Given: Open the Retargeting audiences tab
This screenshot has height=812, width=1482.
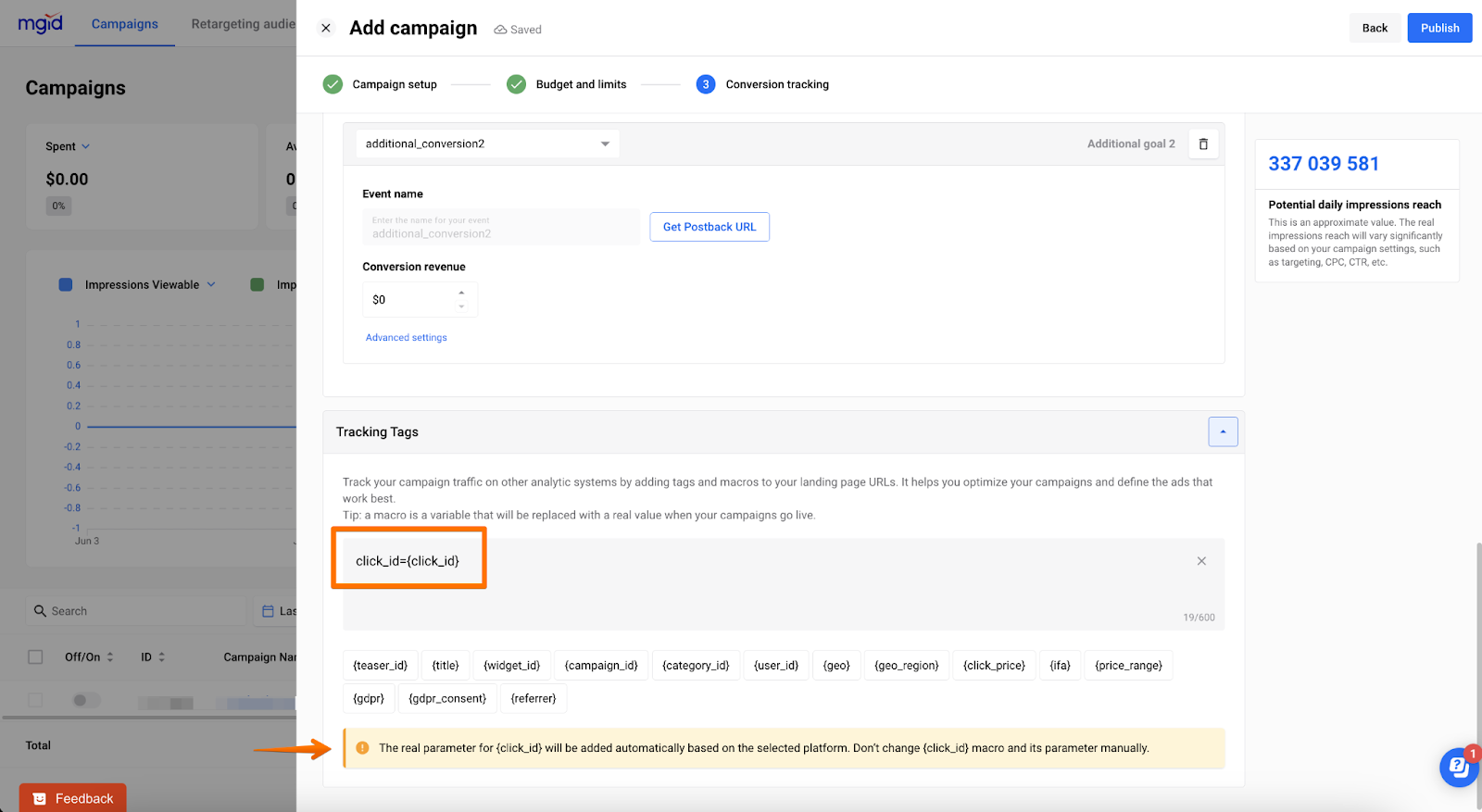Looking at the screenshot, I should 243,24.
